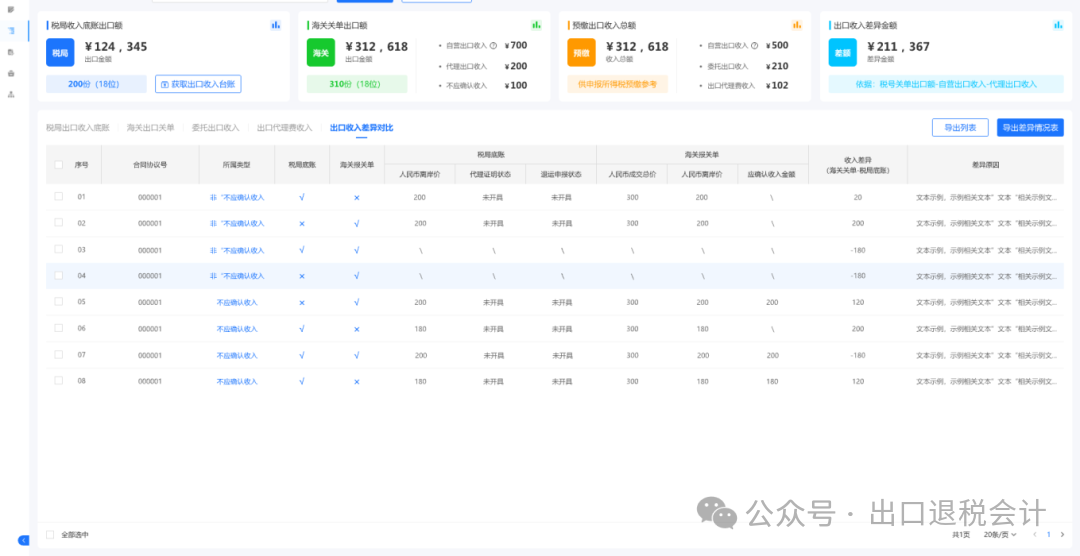This screenshot has width=1080, height=556.
Task: Click chart icon on 出口收入差异金额 card
Action: click(x=1058, y=25)
